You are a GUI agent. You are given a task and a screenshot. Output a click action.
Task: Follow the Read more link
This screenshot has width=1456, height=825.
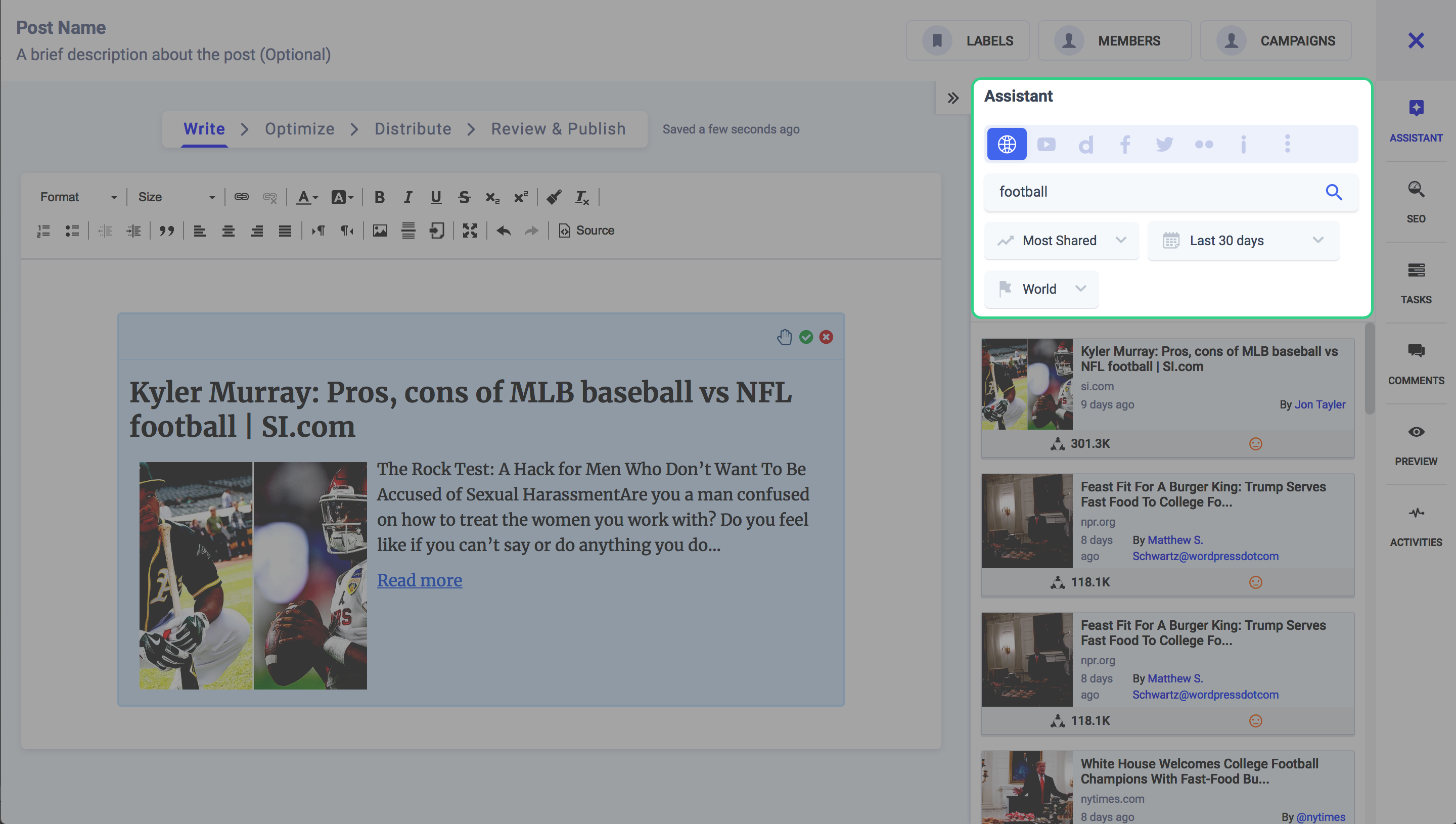[419, 580]
